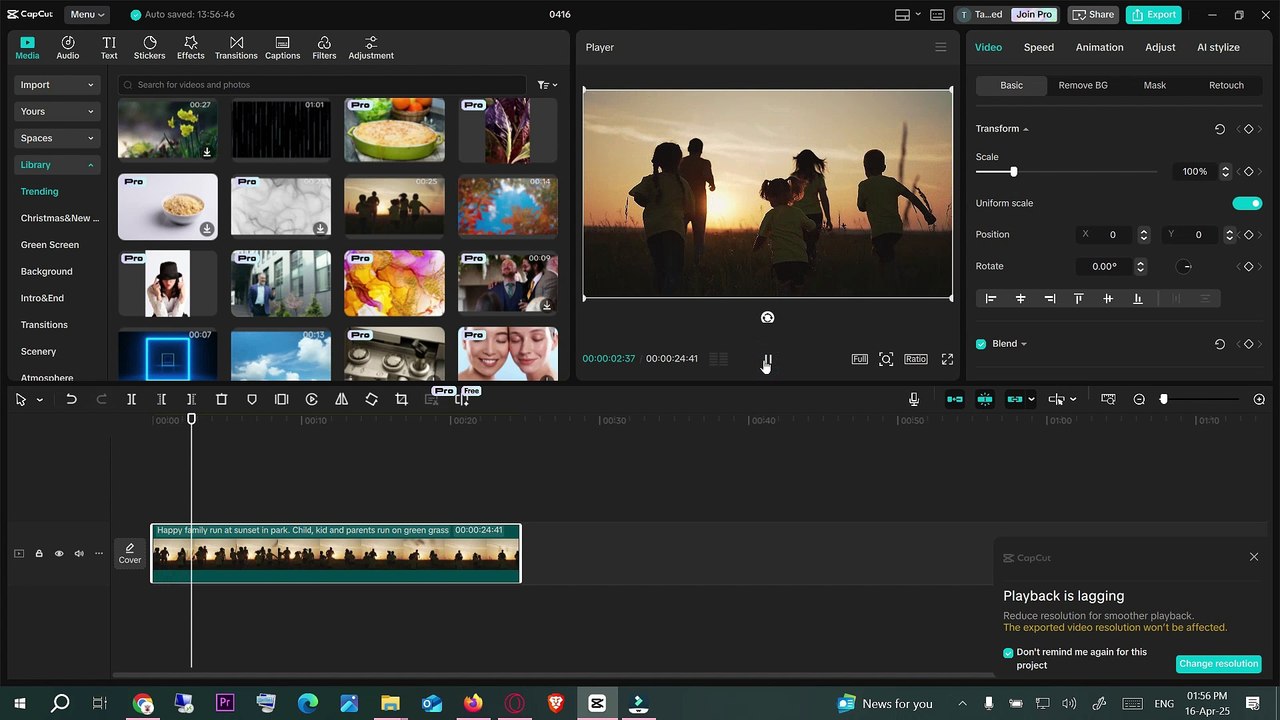Select the Remove BG tab

point(1083,85)
